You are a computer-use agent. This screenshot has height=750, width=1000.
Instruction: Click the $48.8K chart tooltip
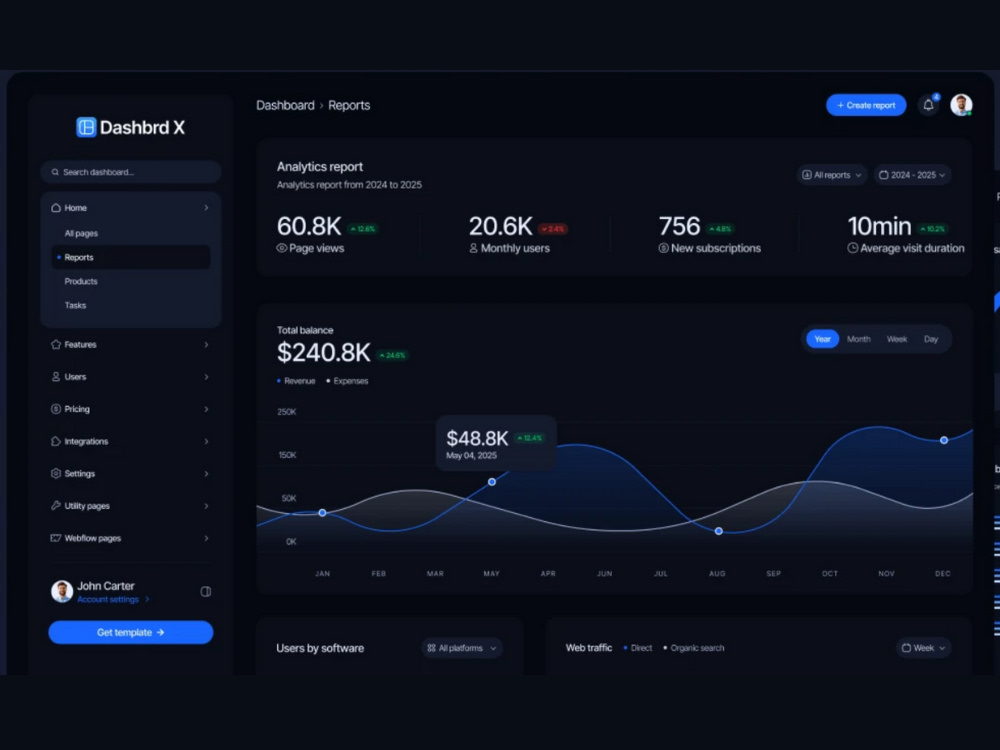(496, 443)
